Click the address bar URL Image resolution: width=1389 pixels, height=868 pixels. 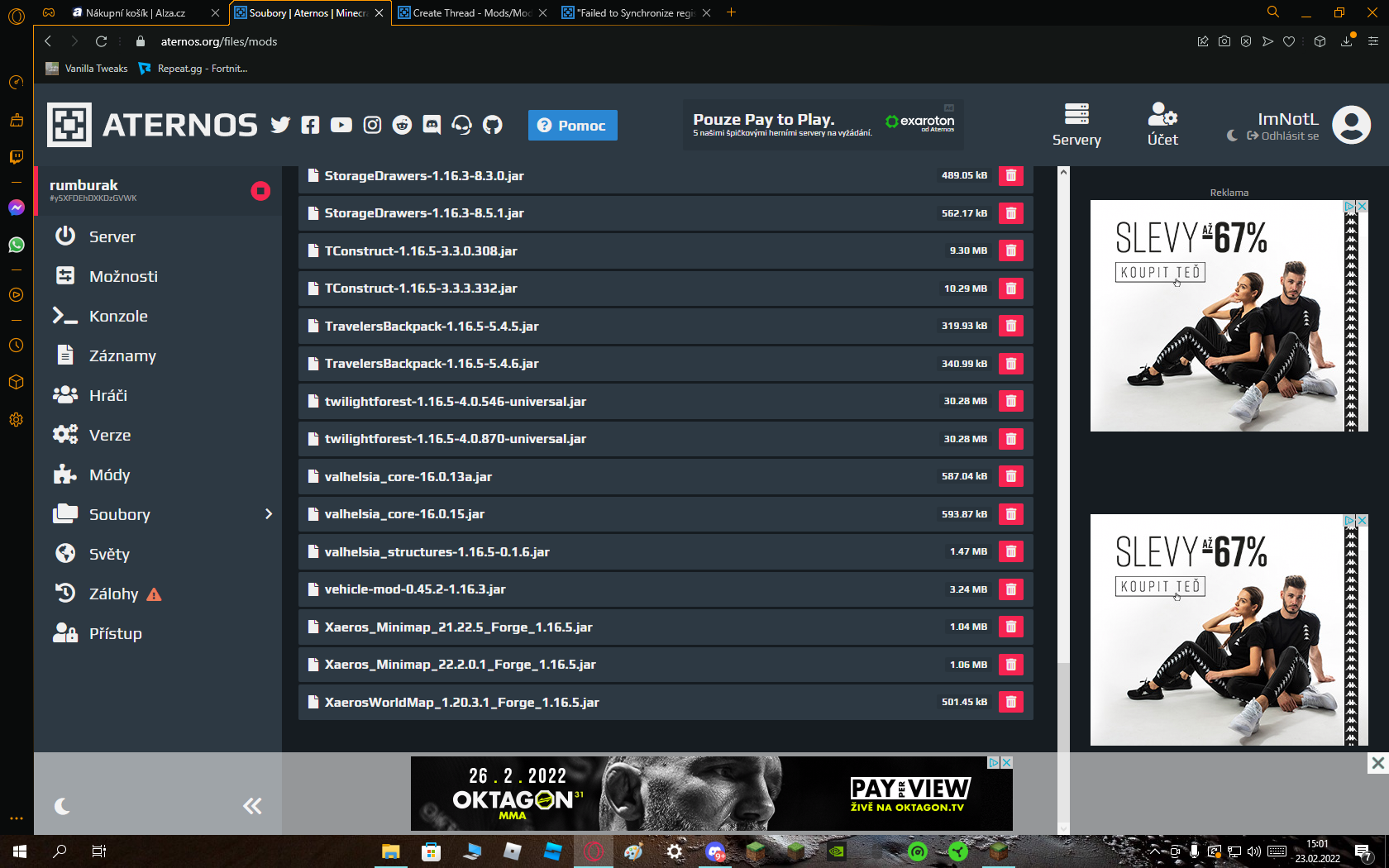pos(219,41)
